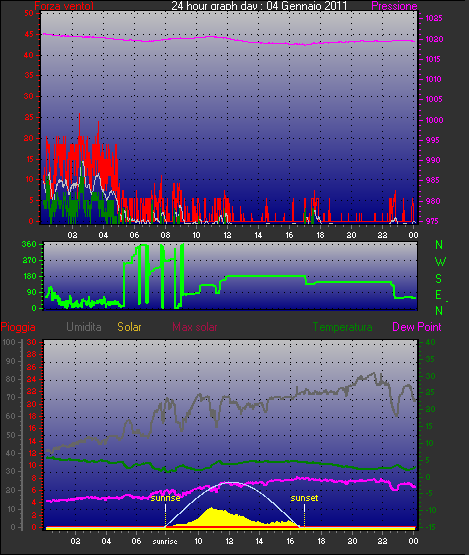Click the Max solar legend label

pos(195,327)
